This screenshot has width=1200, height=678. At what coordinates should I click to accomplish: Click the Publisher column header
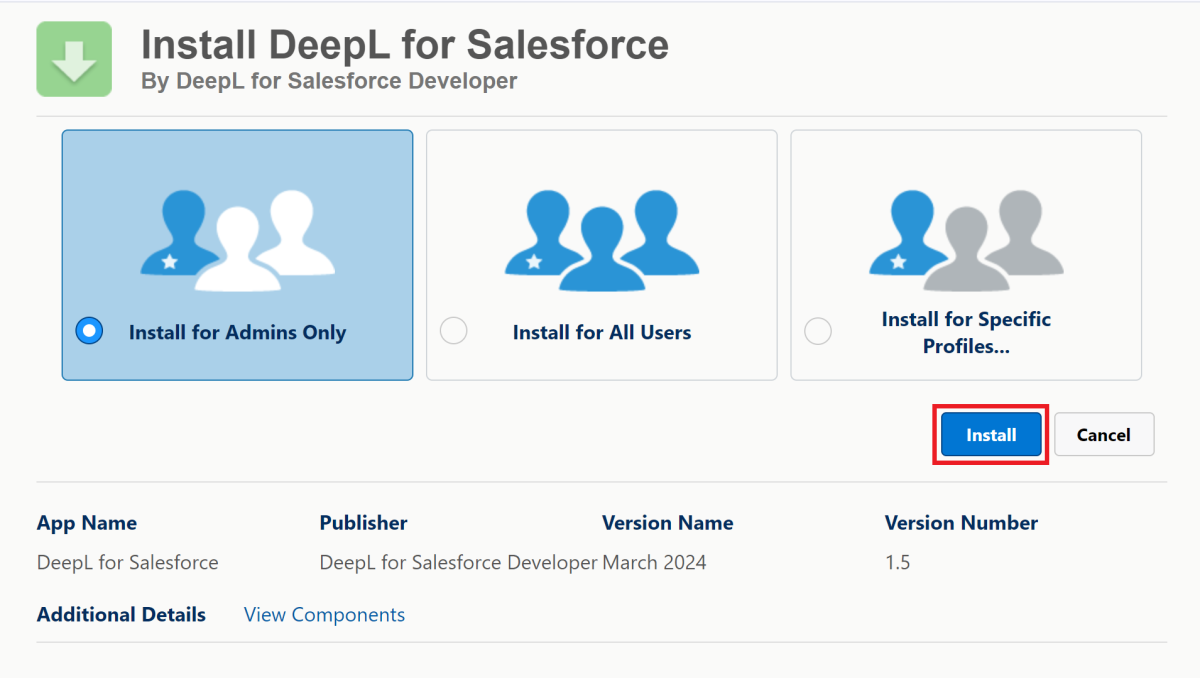tap(363, 523)
